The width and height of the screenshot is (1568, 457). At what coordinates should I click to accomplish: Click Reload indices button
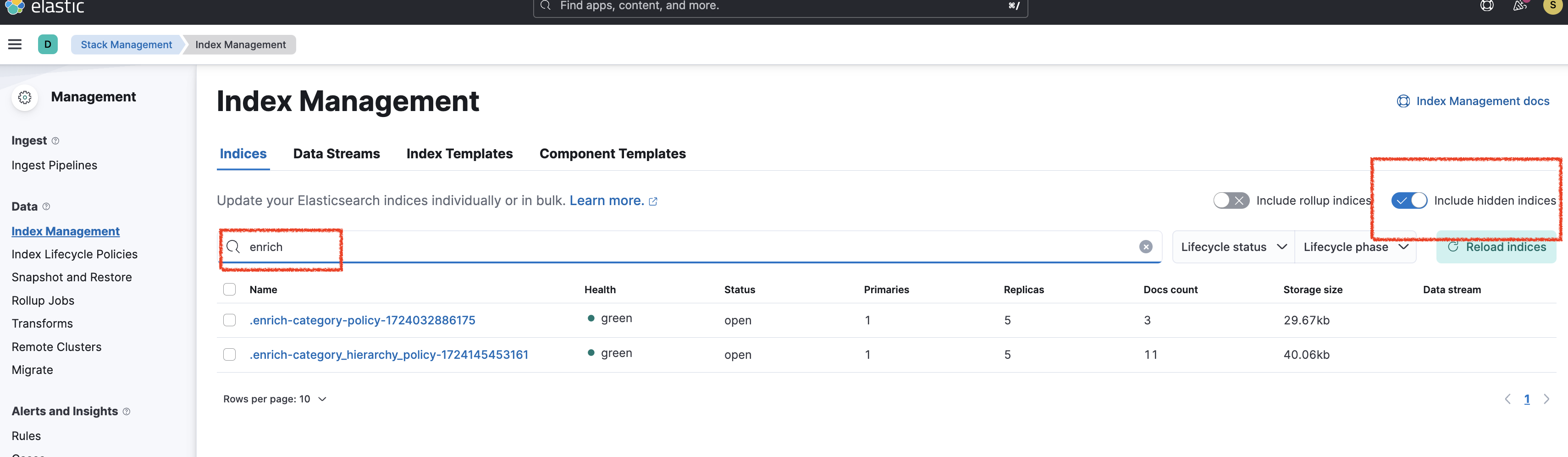pos(1496,247)
